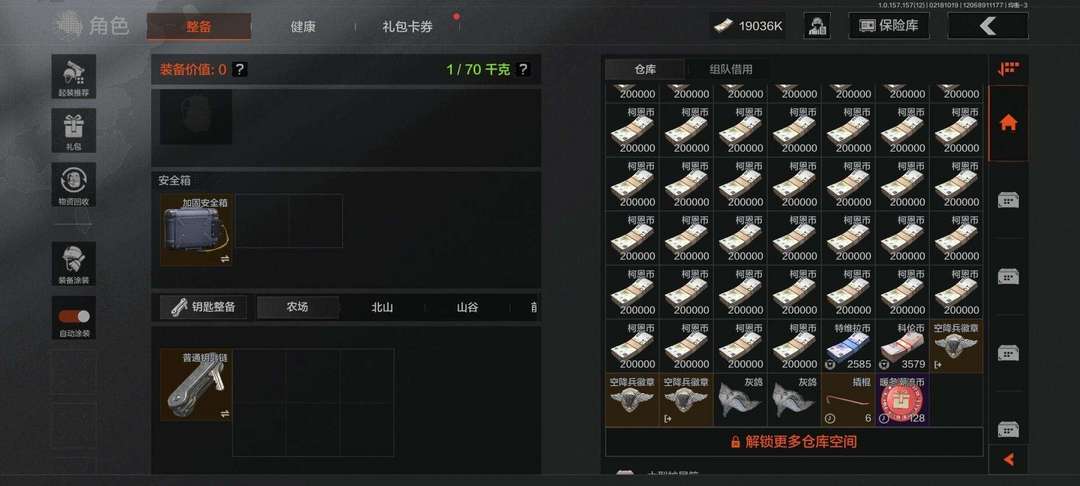Click the sort inventory icon above home

point(1008,69)
